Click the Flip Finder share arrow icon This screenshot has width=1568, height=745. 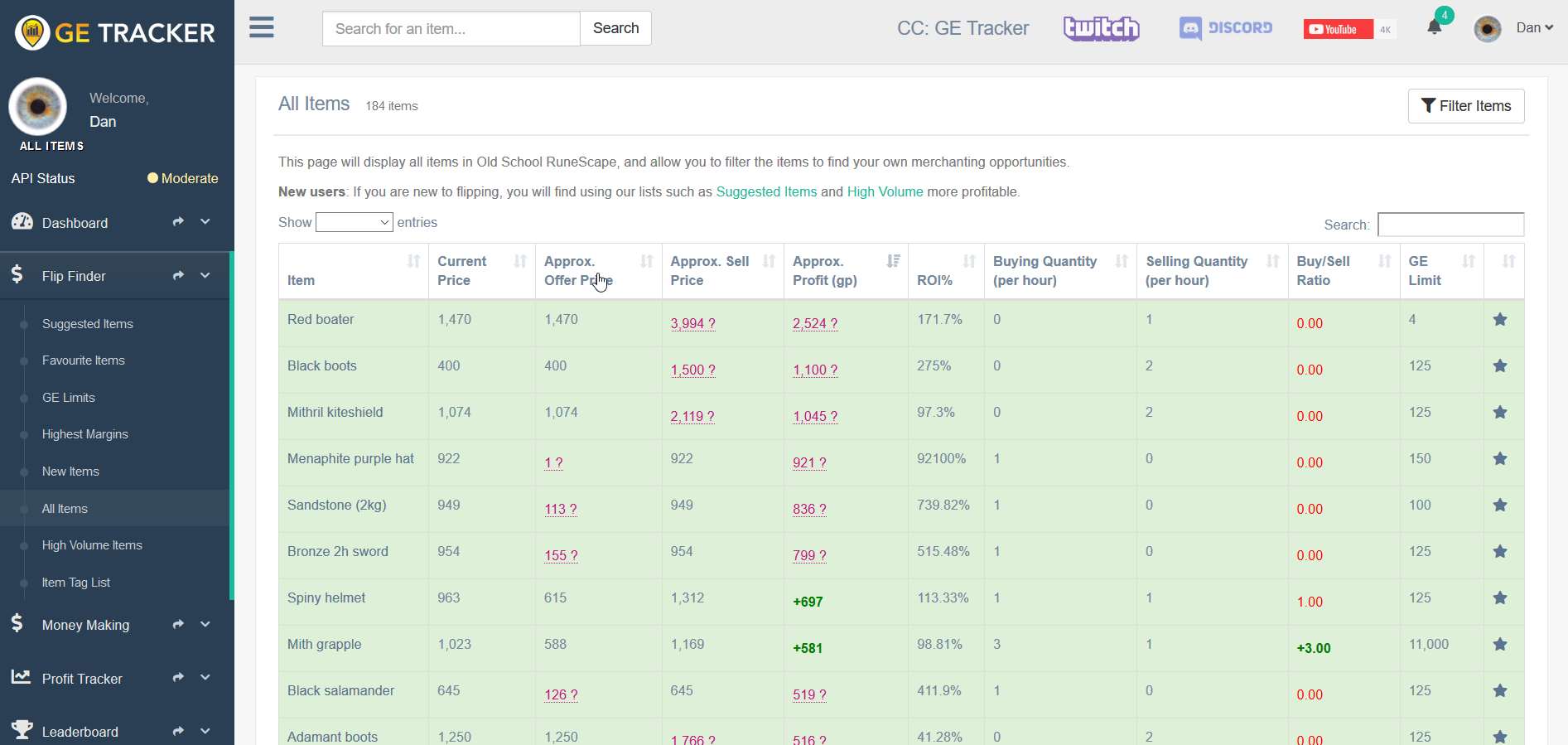point(178,275)
